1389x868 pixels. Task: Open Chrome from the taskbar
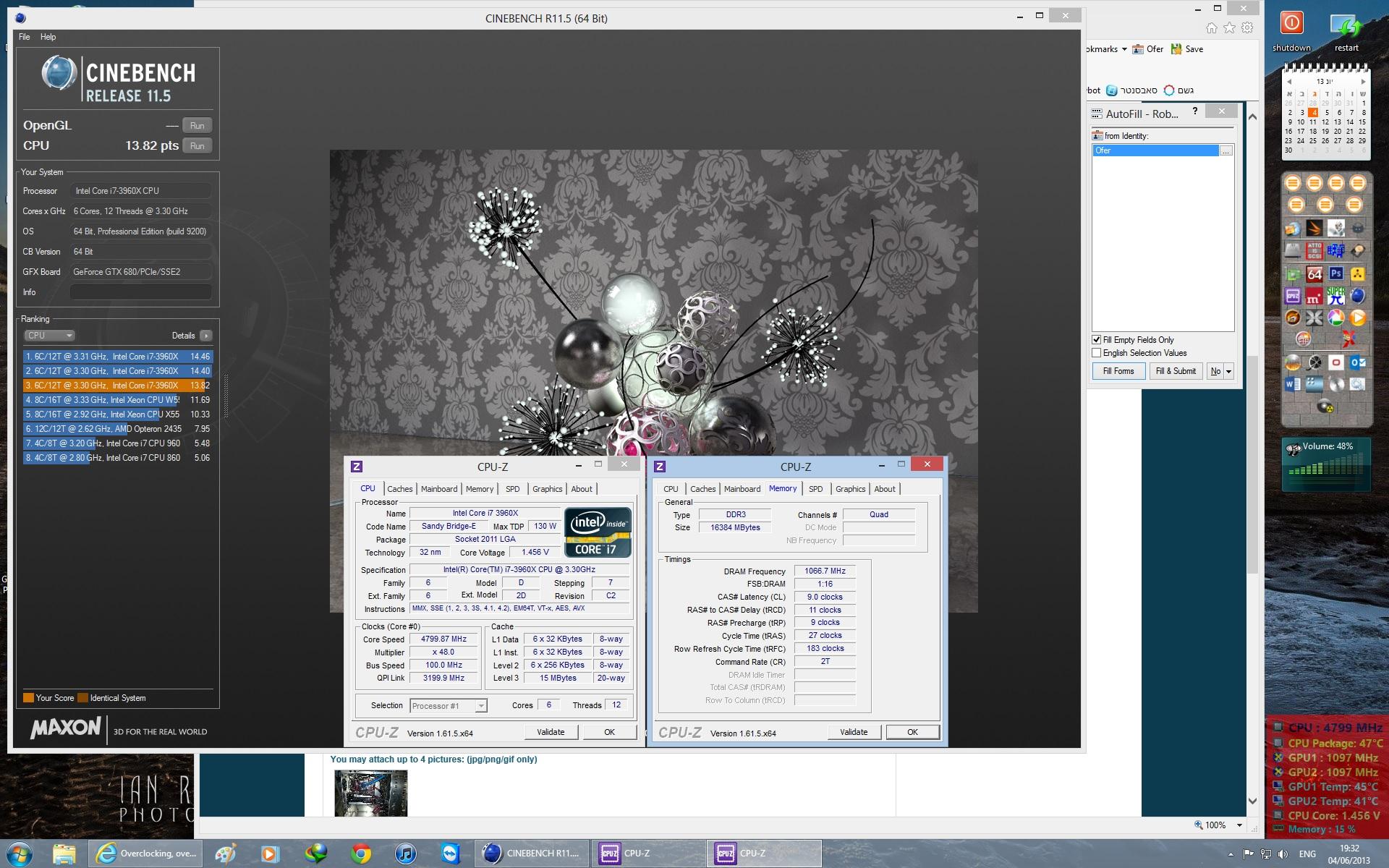tap(360, 854)
